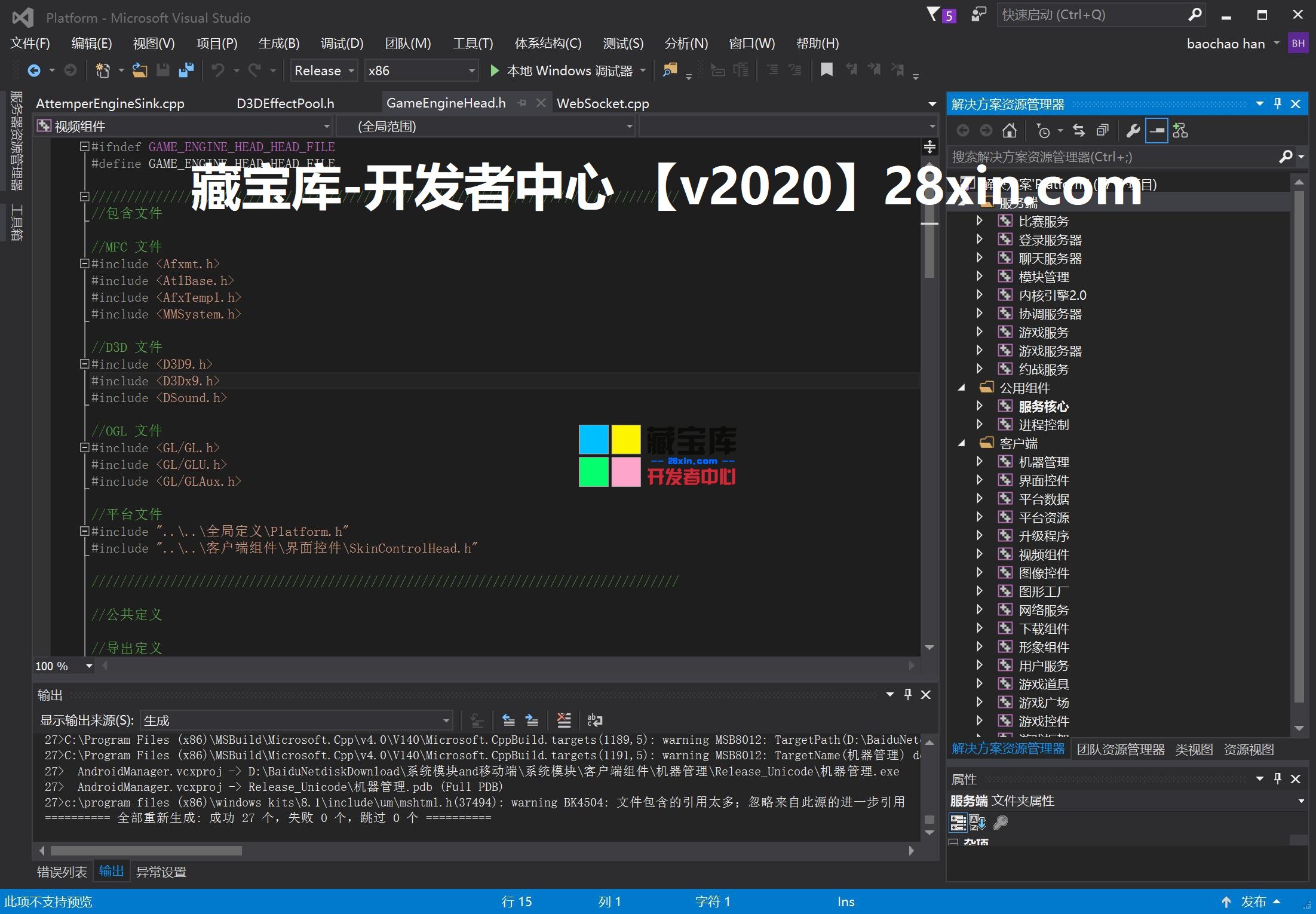1316x914 pixels.
Task: Collapse the 客户端 folder
Action: pyautogui.click(x=962, y=443)
